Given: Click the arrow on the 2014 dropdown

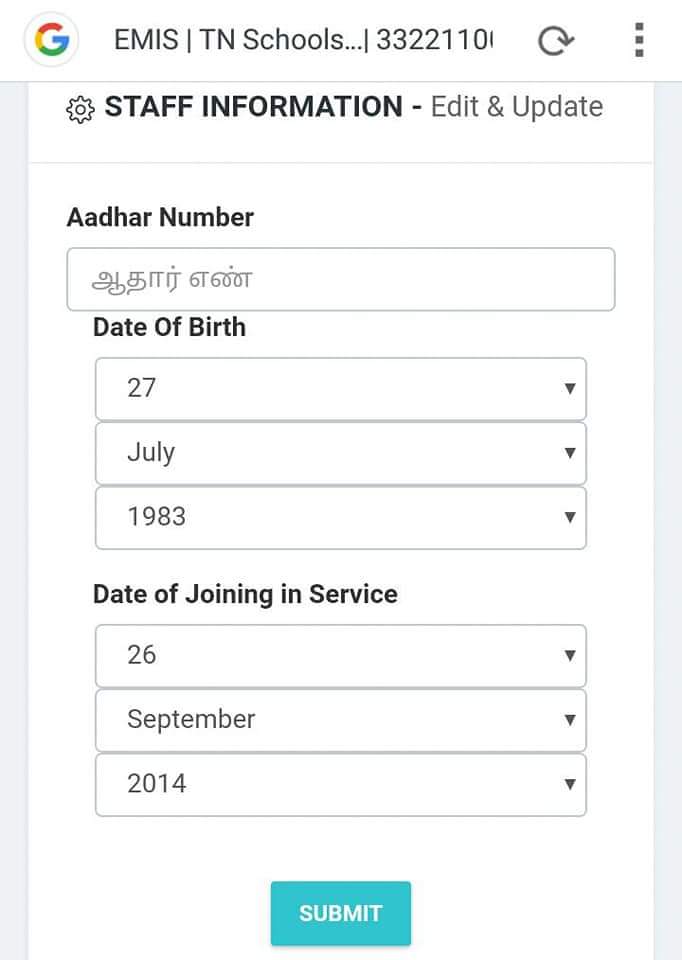Looking at the screenshot, I should point(569,783).
